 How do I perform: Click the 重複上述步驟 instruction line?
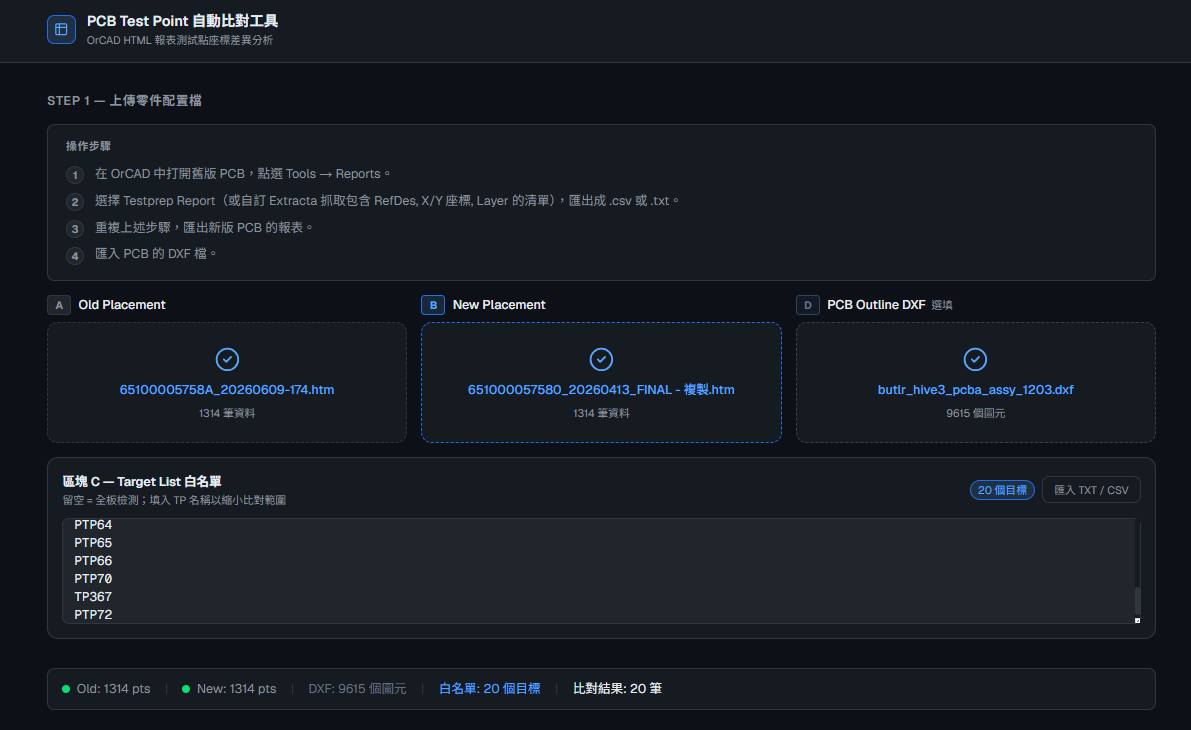click(x=204, y=227)
